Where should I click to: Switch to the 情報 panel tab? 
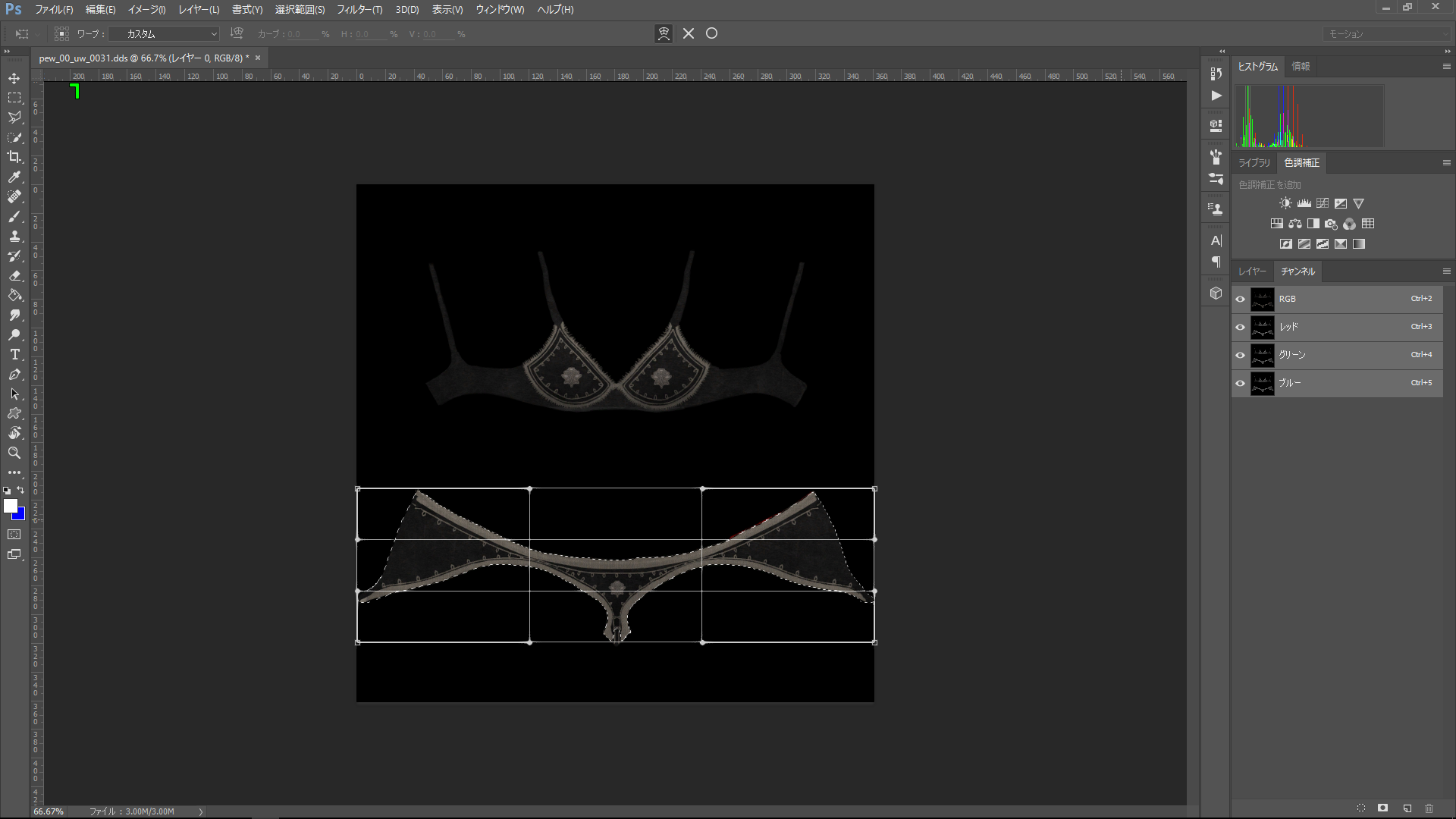click(x=1301, y=67)
